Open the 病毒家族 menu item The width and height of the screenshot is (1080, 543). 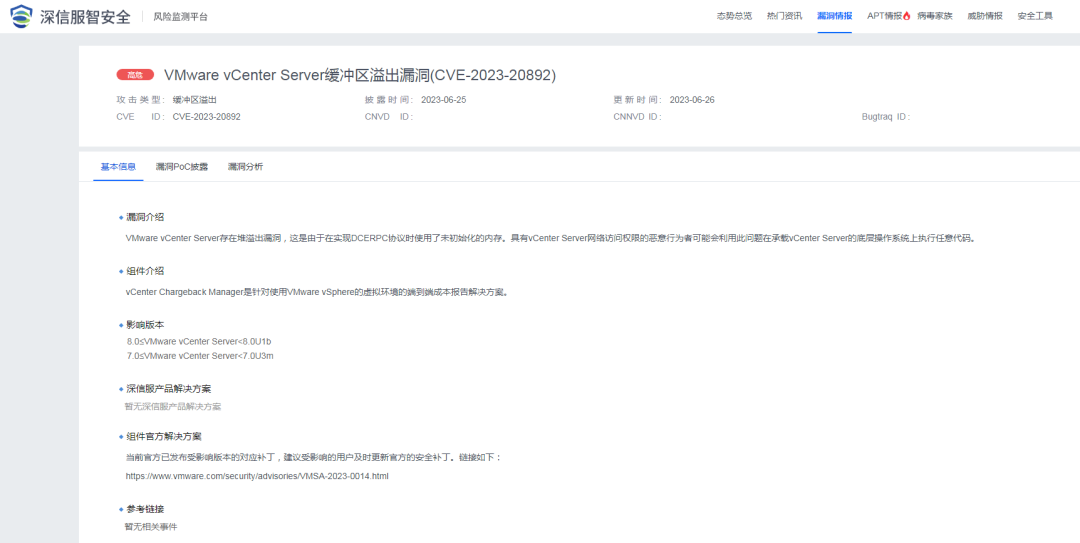tap(935, 17)
